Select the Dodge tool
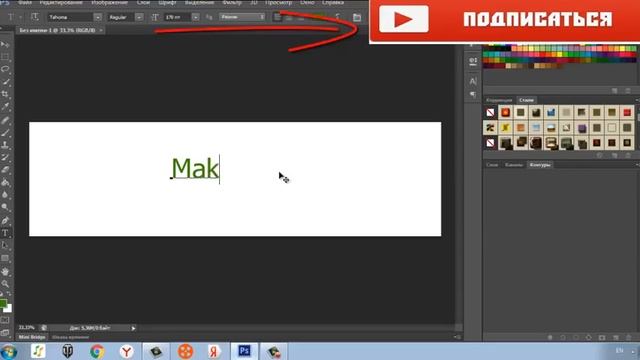The height and width of the screenshot is (360, 640). (5, 207)
